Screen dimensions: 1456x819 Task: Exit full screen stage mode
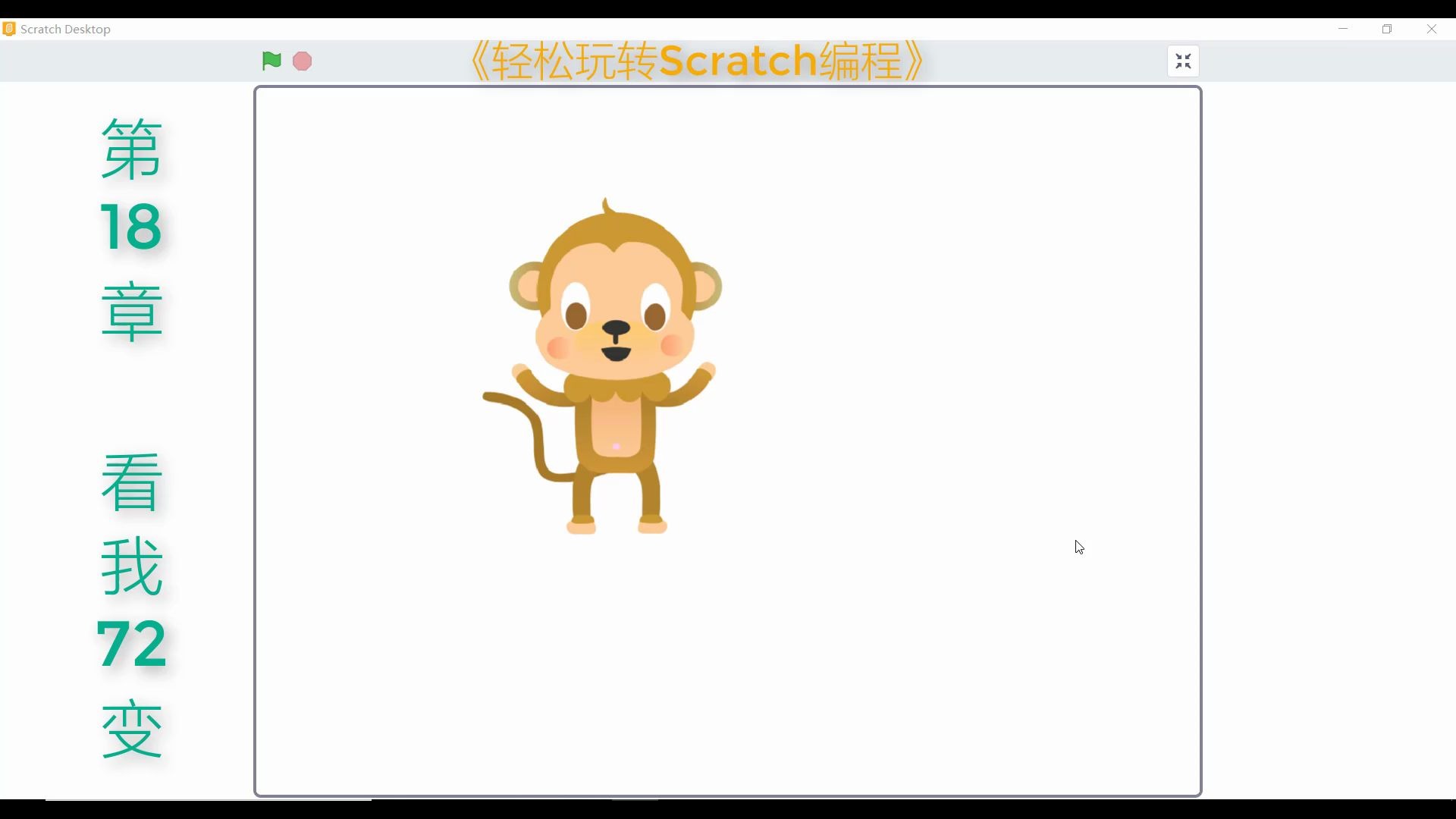pos(1183,61)
